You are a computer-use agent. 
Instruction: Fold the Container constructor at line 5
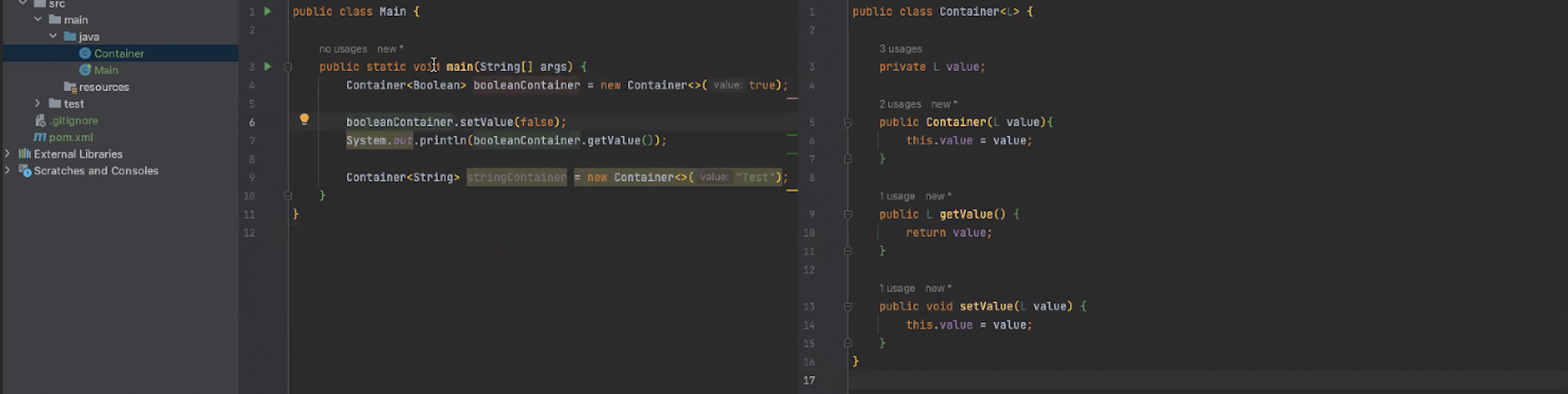point(848,122)
